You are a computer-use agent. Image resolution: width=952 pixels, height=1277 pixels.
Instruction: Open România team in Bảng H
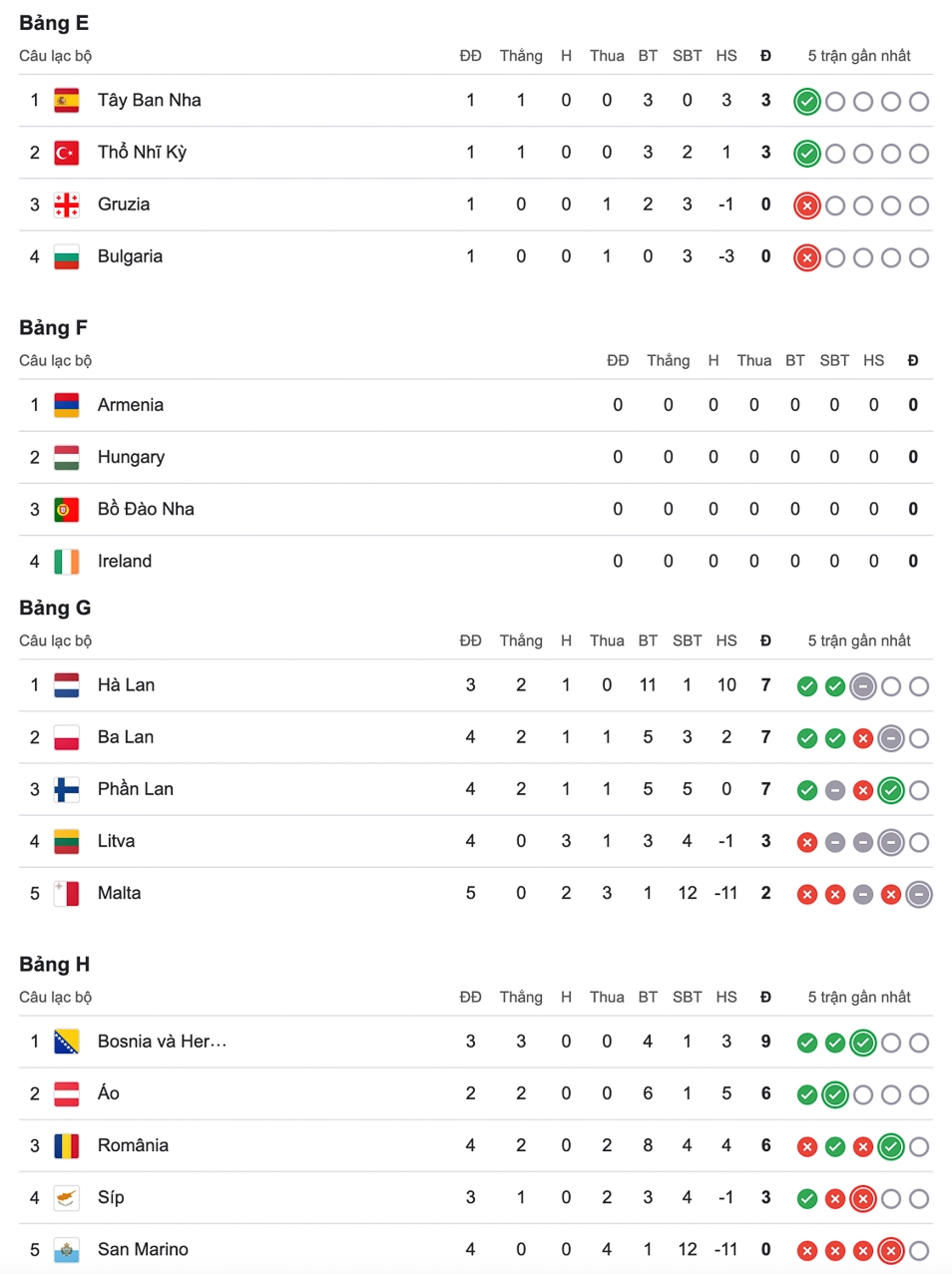[x=133, y=1145]
